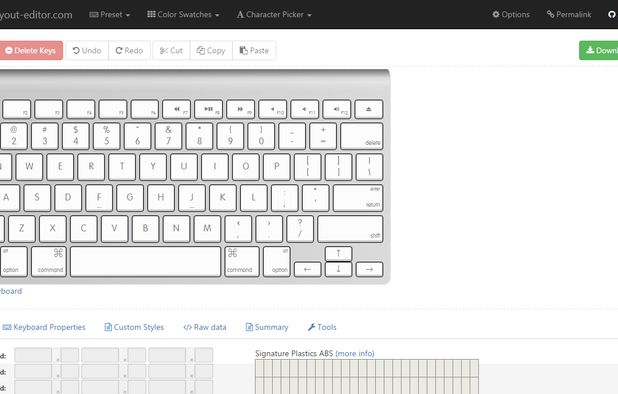Select the right arrow key
Image resolution: width=618 pixels, height=394 pixels.
(369, 269)
